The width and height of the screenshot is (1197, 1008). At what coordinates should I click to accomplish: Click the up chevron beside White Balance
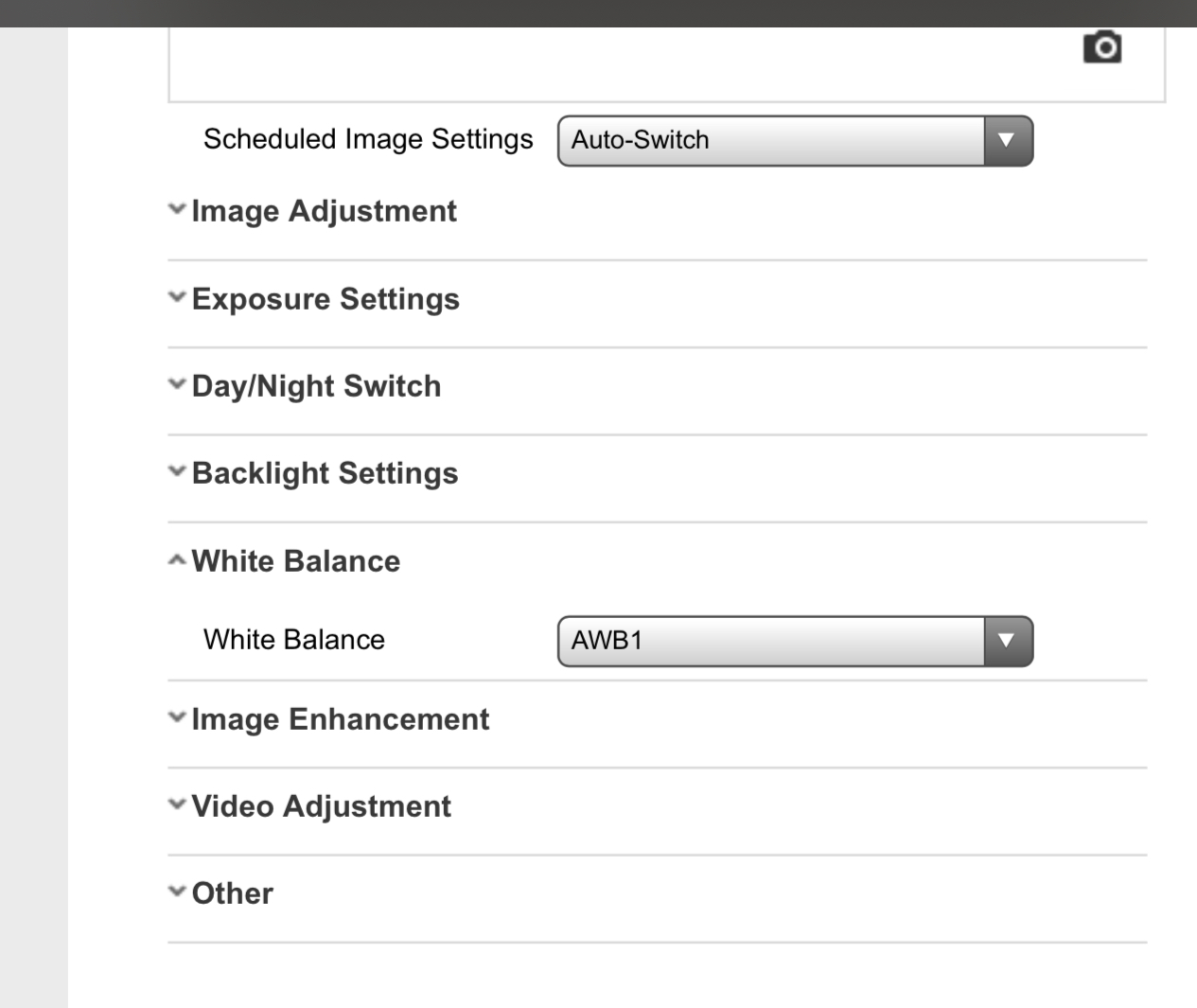coord(177,560)
